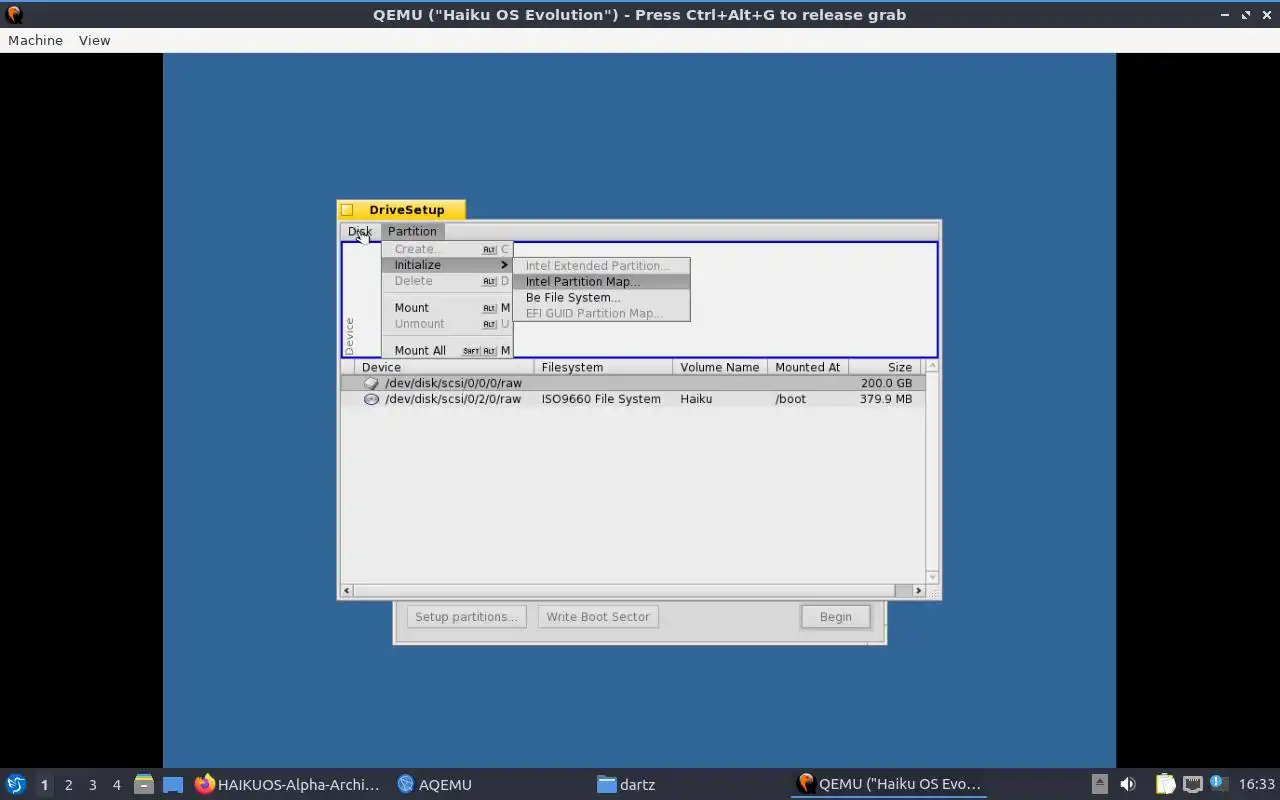
Task: Open the Partition menu in DriveSetup
Action: (412, 231)
